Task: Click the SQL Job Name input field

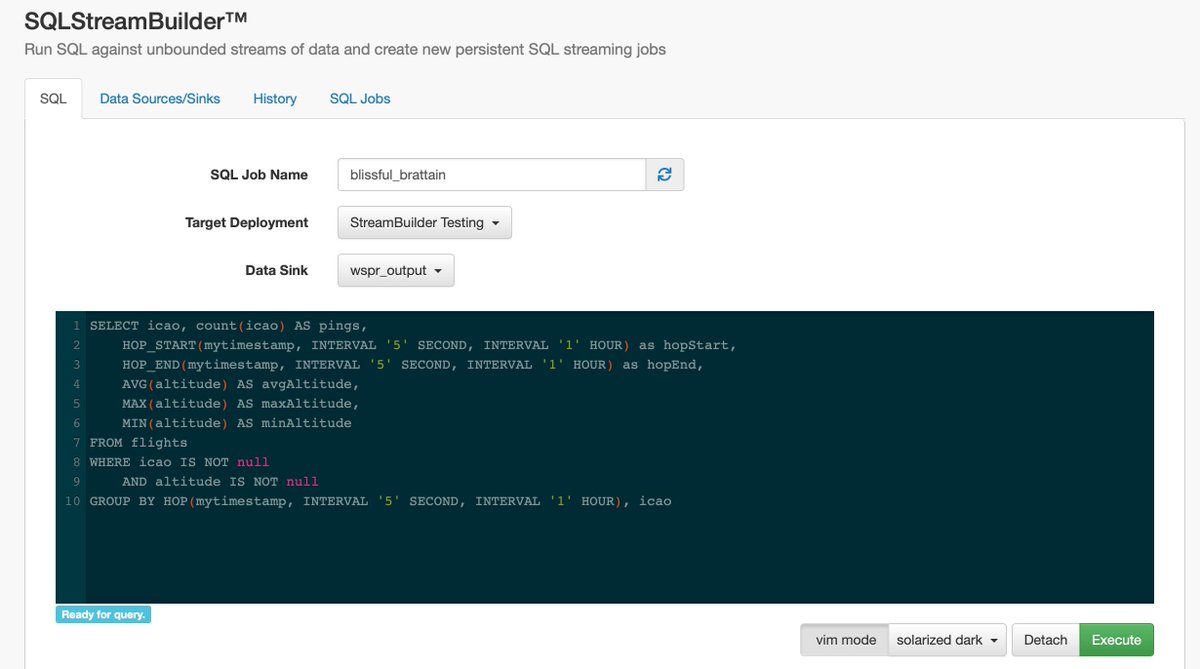Action: tap(491, 174)
